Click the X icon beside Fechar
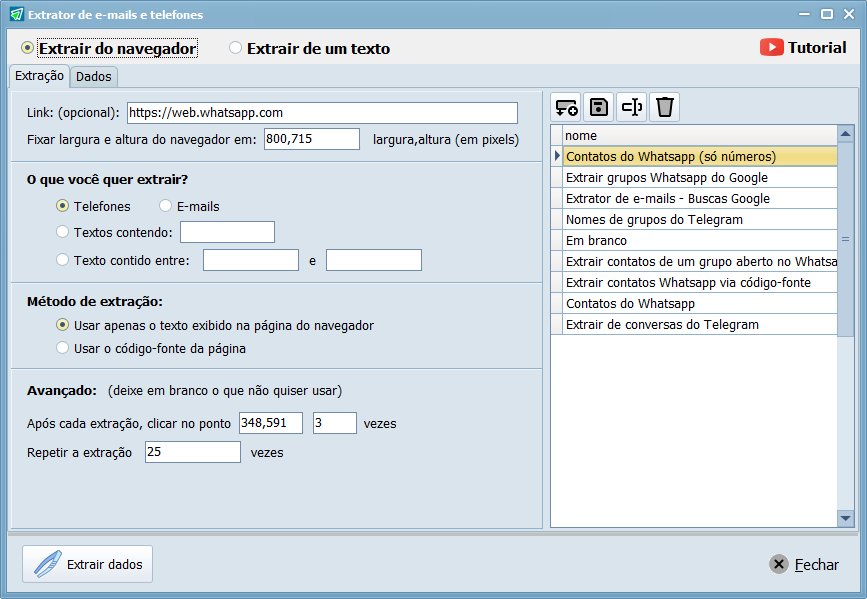Screen dimensions: 867x599 779,564
